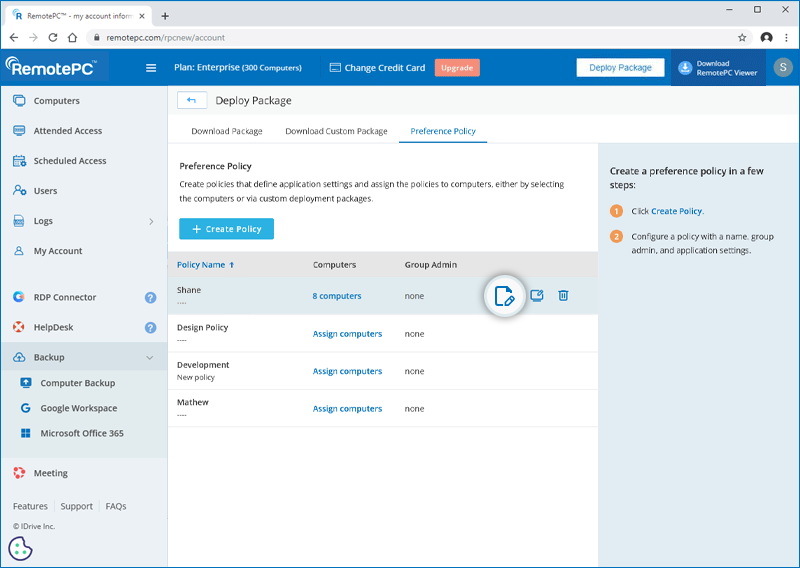Click the assign policy icon beside the trash
800x568 pixels.
537,296
